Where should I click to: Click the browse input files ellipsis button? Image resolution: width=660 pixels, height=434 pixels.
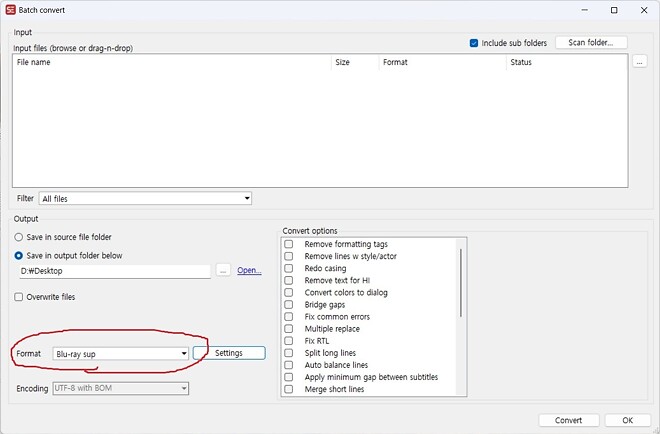[639, 62]
